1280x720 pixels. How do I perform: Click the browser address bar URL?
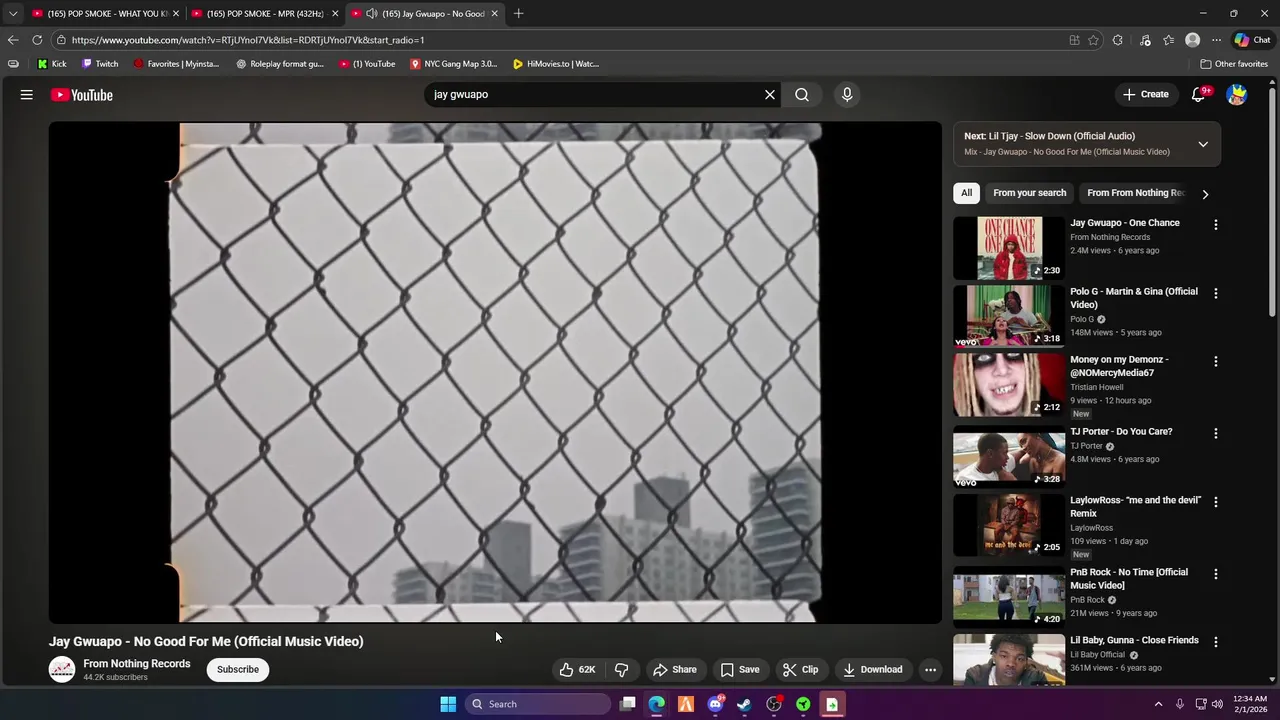[248, 40]
